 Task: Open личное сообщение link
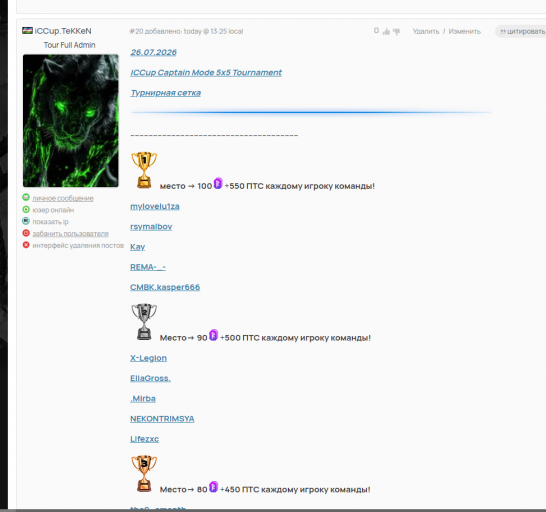point(63,198)
